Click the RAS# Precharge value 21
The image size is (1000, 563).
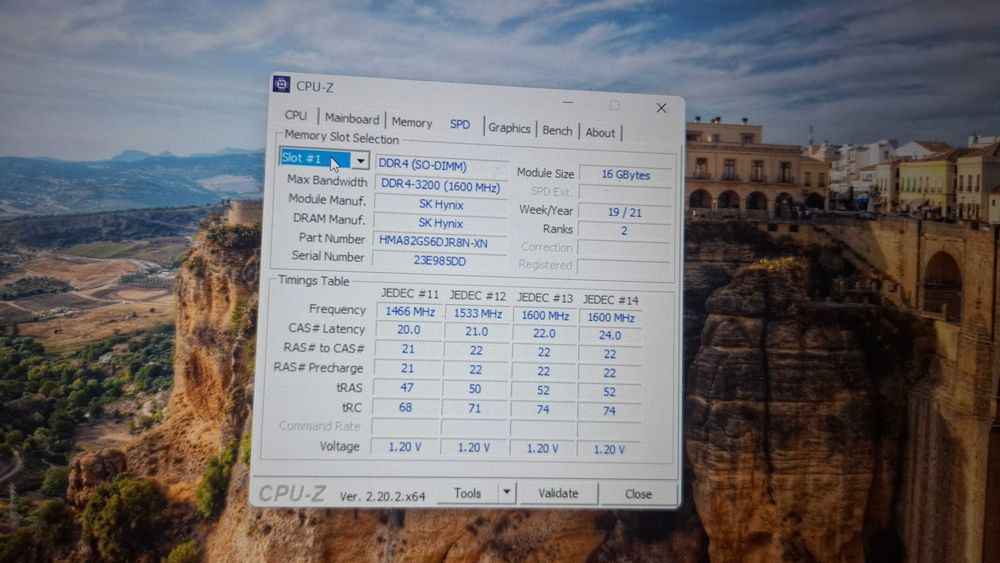408,368
